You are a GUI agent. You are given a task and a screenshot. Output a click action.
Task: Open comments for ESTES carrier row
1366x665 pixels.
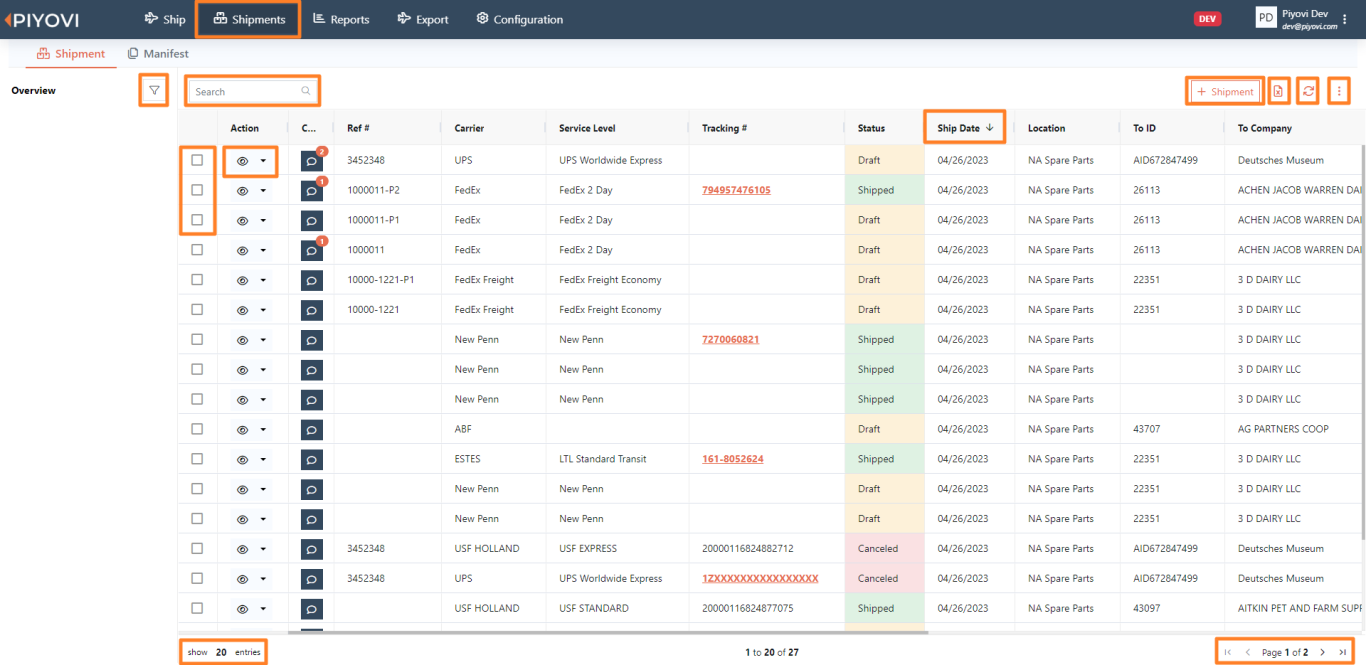click(312, 459)
